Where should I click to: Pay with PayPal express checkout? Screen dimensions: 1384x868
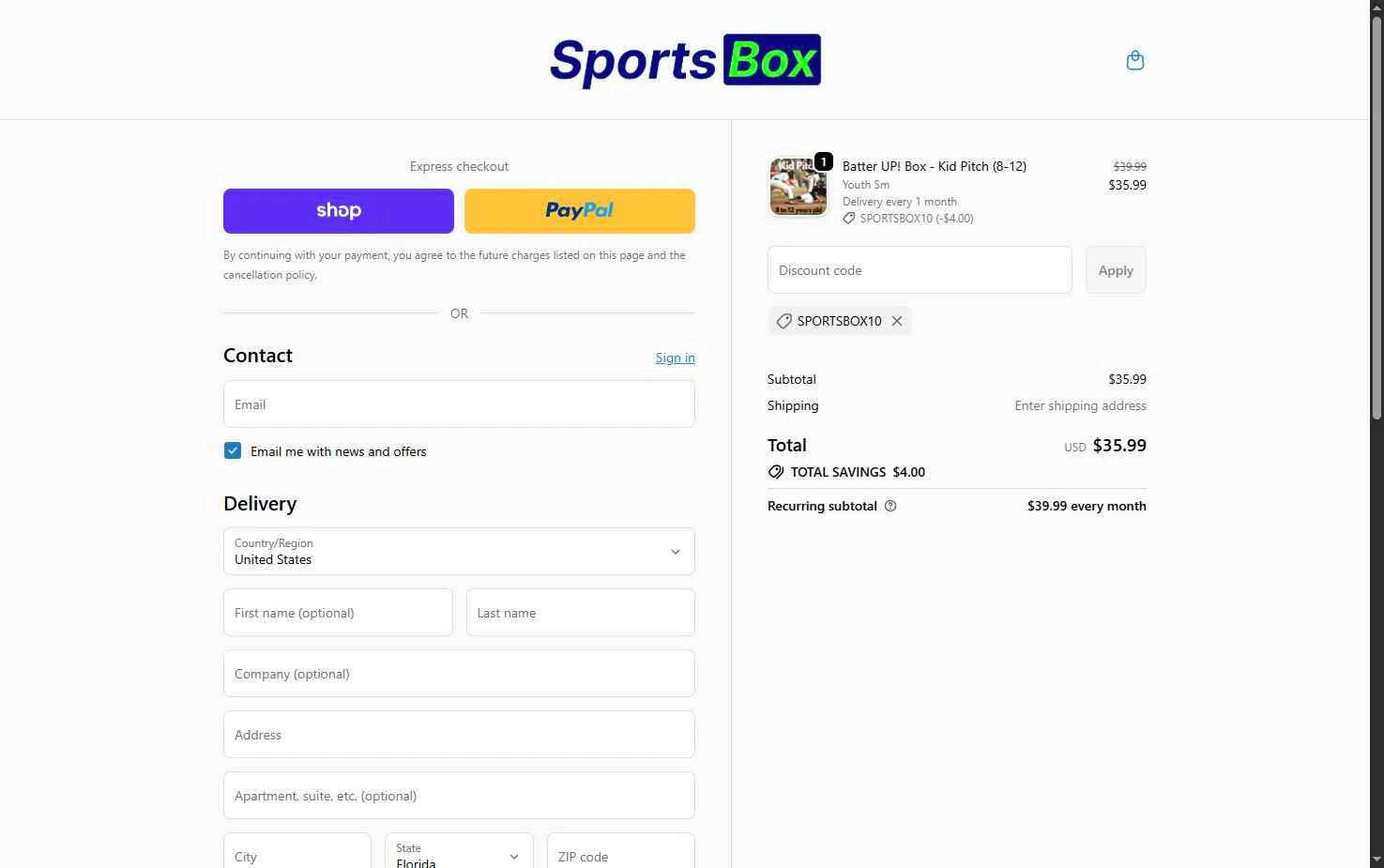[x=580, y=211]
